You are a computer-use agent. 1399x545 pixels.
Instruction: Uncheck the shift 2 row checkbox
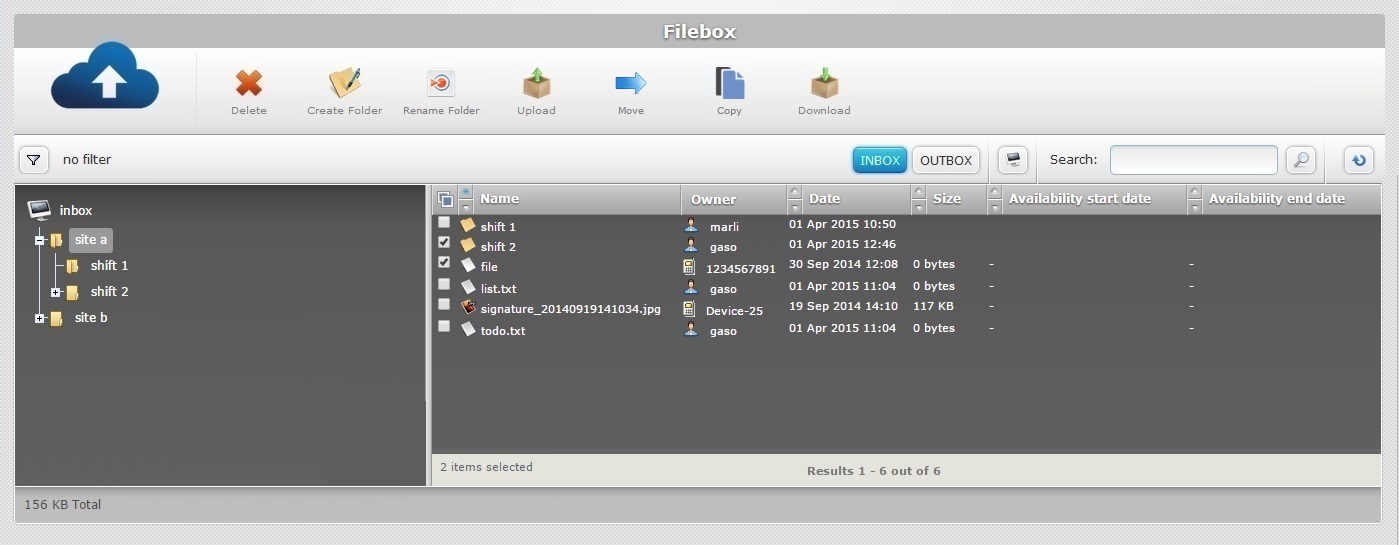click(x=444, y=242)
